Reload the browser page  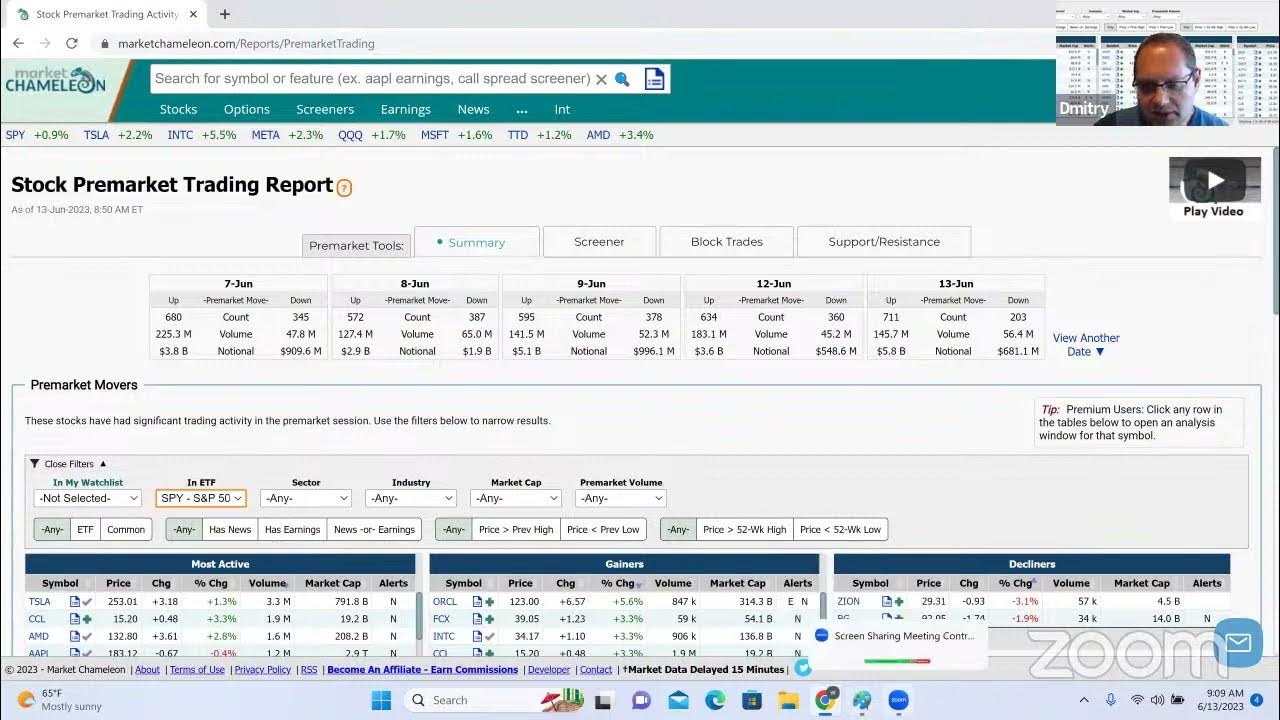pos(71,43)
